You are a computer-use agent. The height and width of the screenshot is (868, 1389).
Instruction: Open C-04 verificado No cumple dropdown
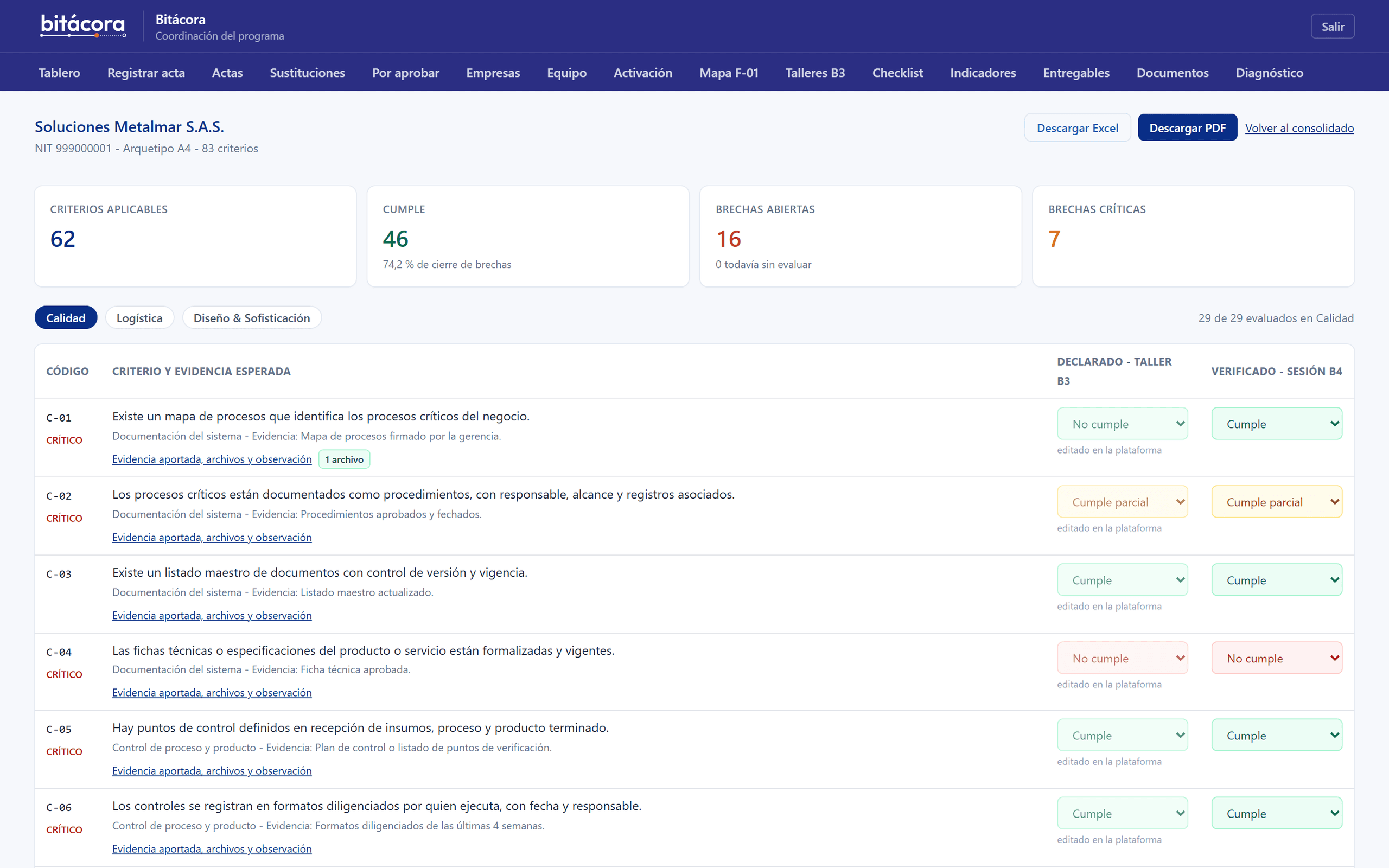coord(1277,658)
